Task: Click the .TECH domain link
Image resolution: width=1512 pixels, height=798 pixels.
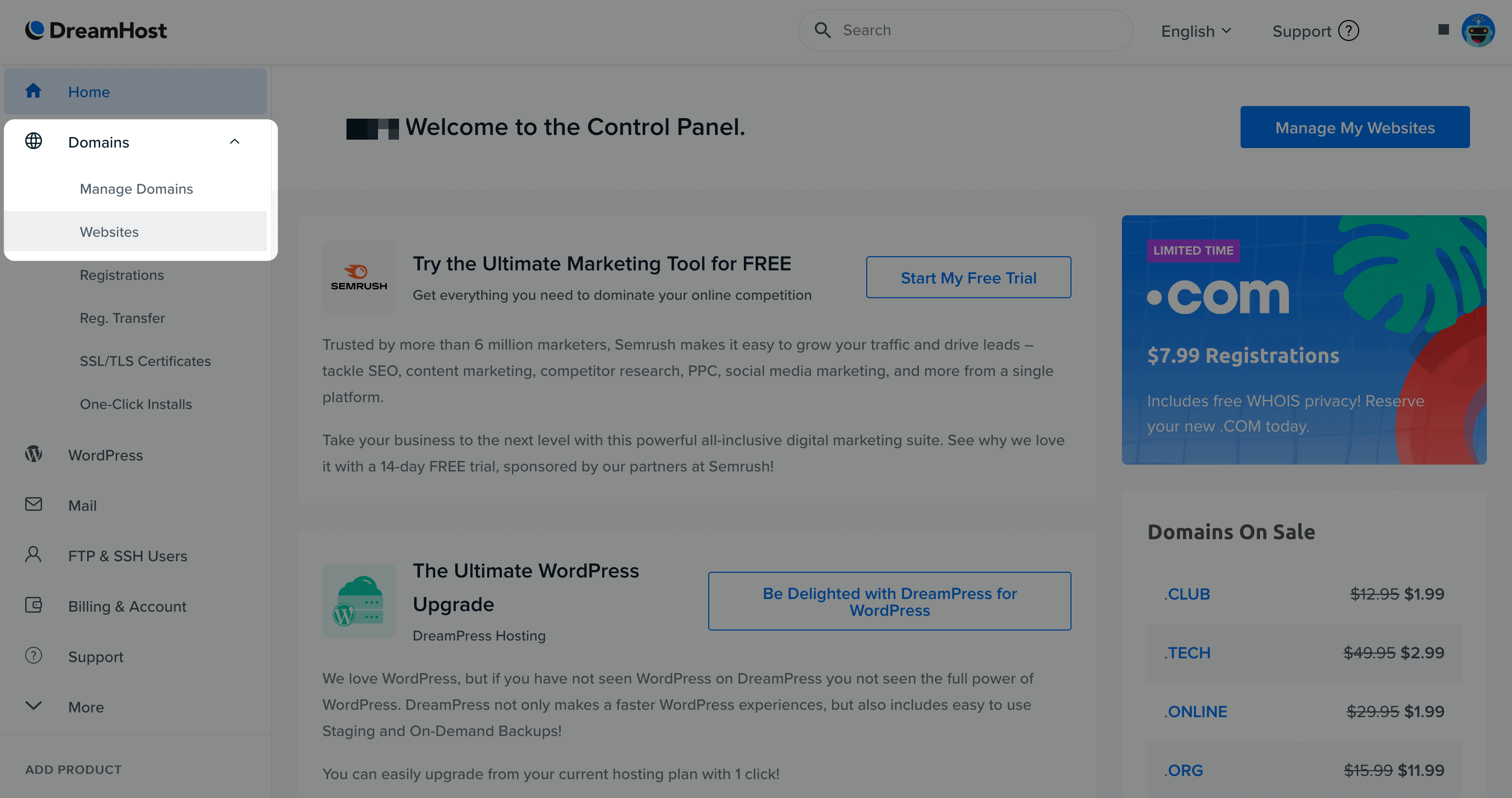Action: click(1187, 653)
